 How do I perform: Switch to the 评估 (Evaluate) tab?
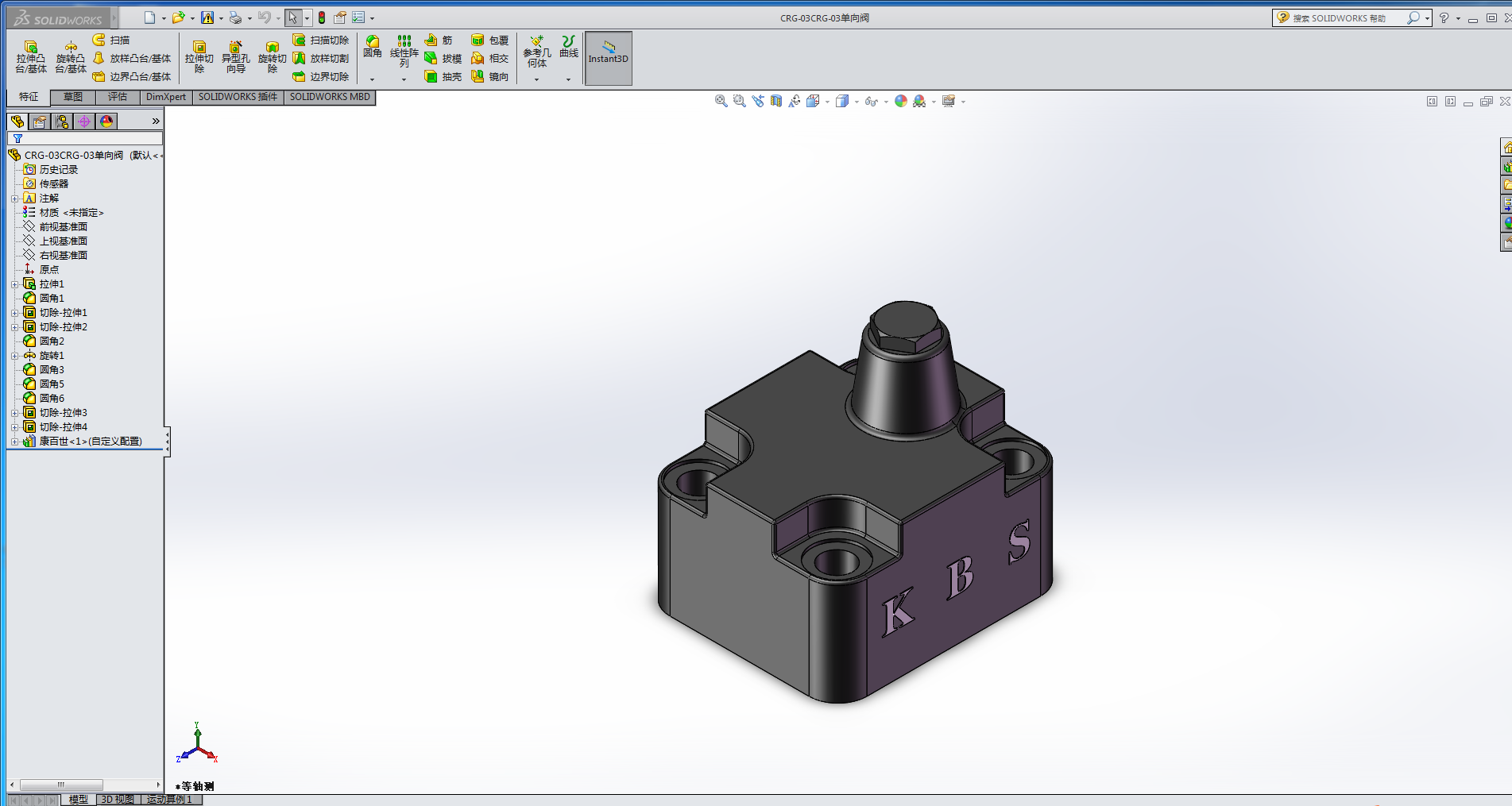coord(118,97)
